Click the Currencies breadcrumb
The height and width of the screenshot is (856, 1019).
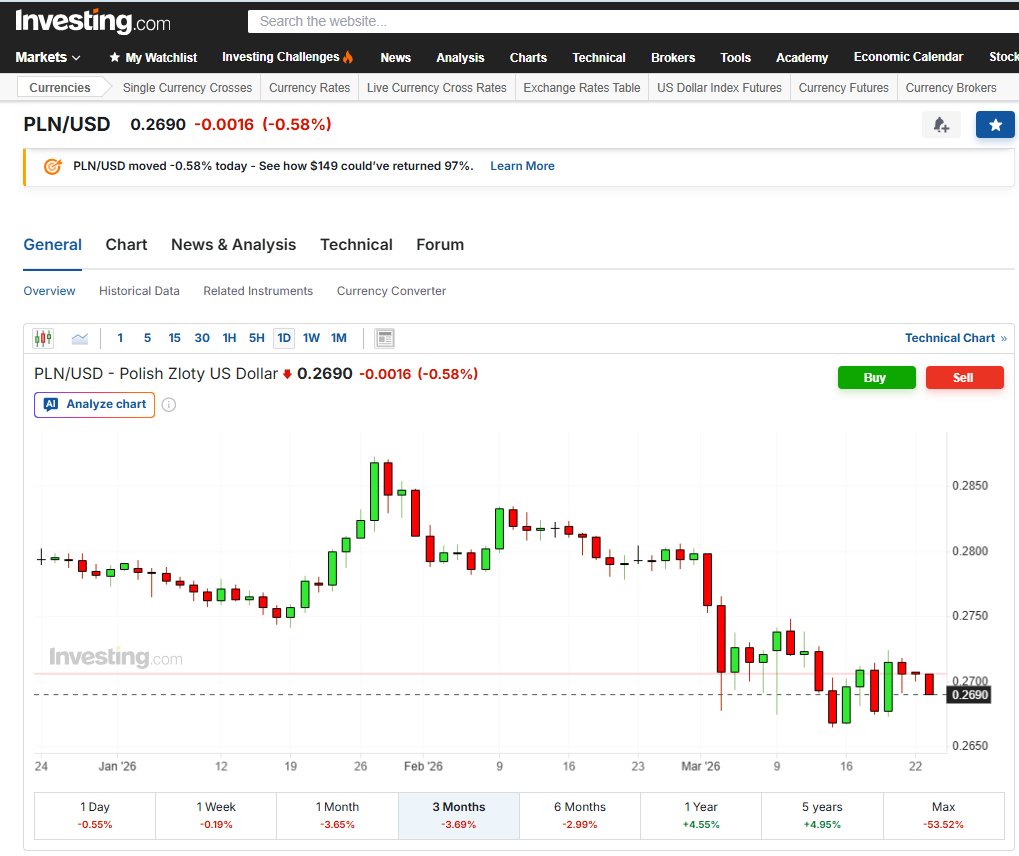click(60, 88)
